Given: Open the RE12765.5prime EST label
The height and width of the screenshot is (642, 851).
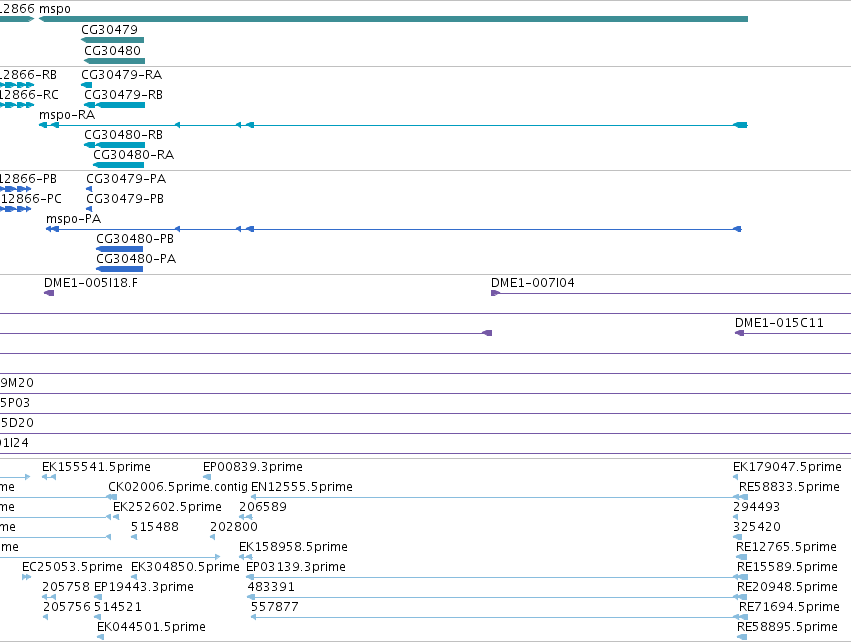Looking at the screenshot, I should 786,547.
